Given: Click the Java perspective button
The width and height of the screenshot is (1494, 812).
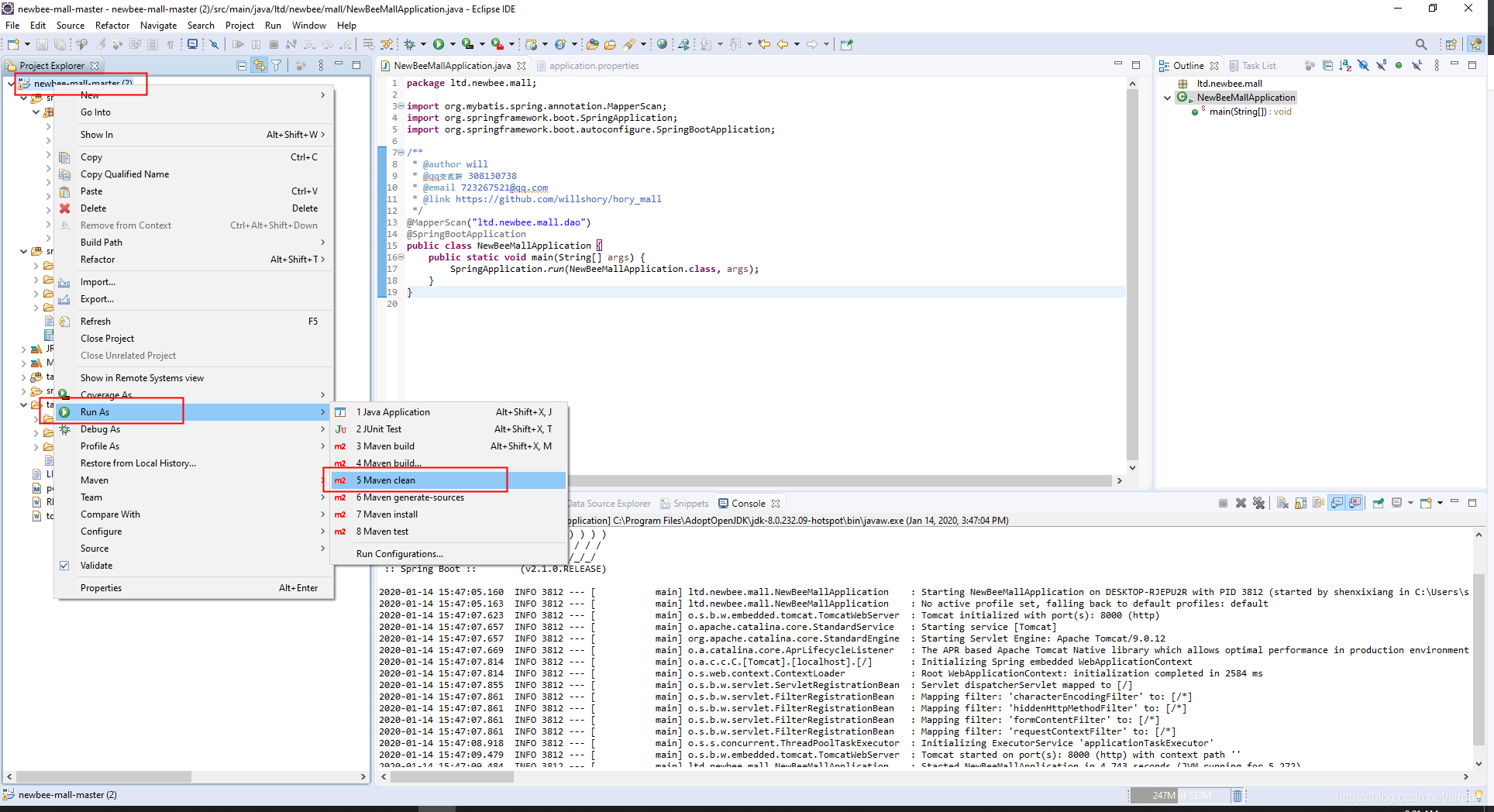Looking at the screenshot, I should pyautogui.click(x=1475, y=44).
